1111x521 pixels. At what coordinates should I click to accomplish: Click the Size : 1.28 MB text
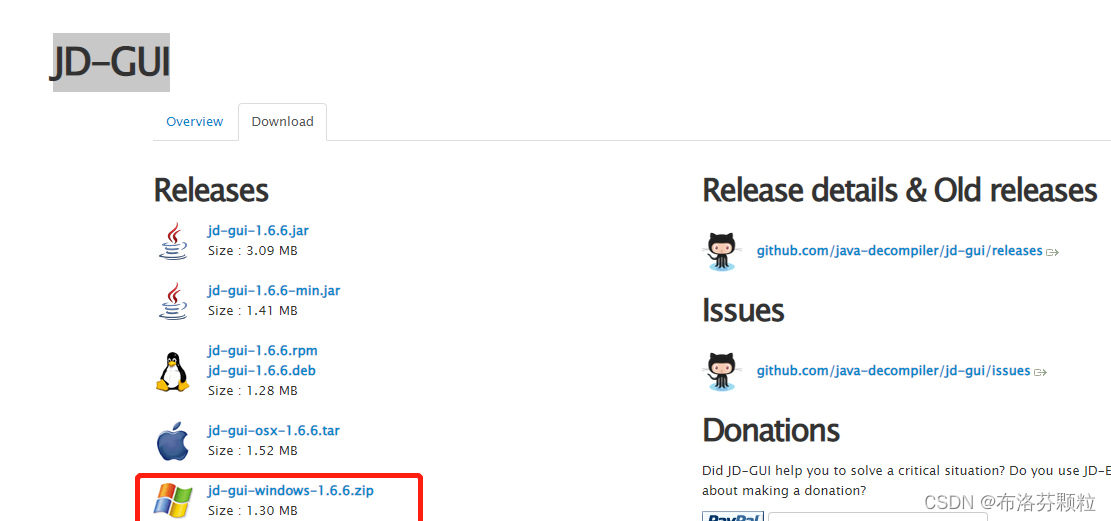[x=252, y=391]
